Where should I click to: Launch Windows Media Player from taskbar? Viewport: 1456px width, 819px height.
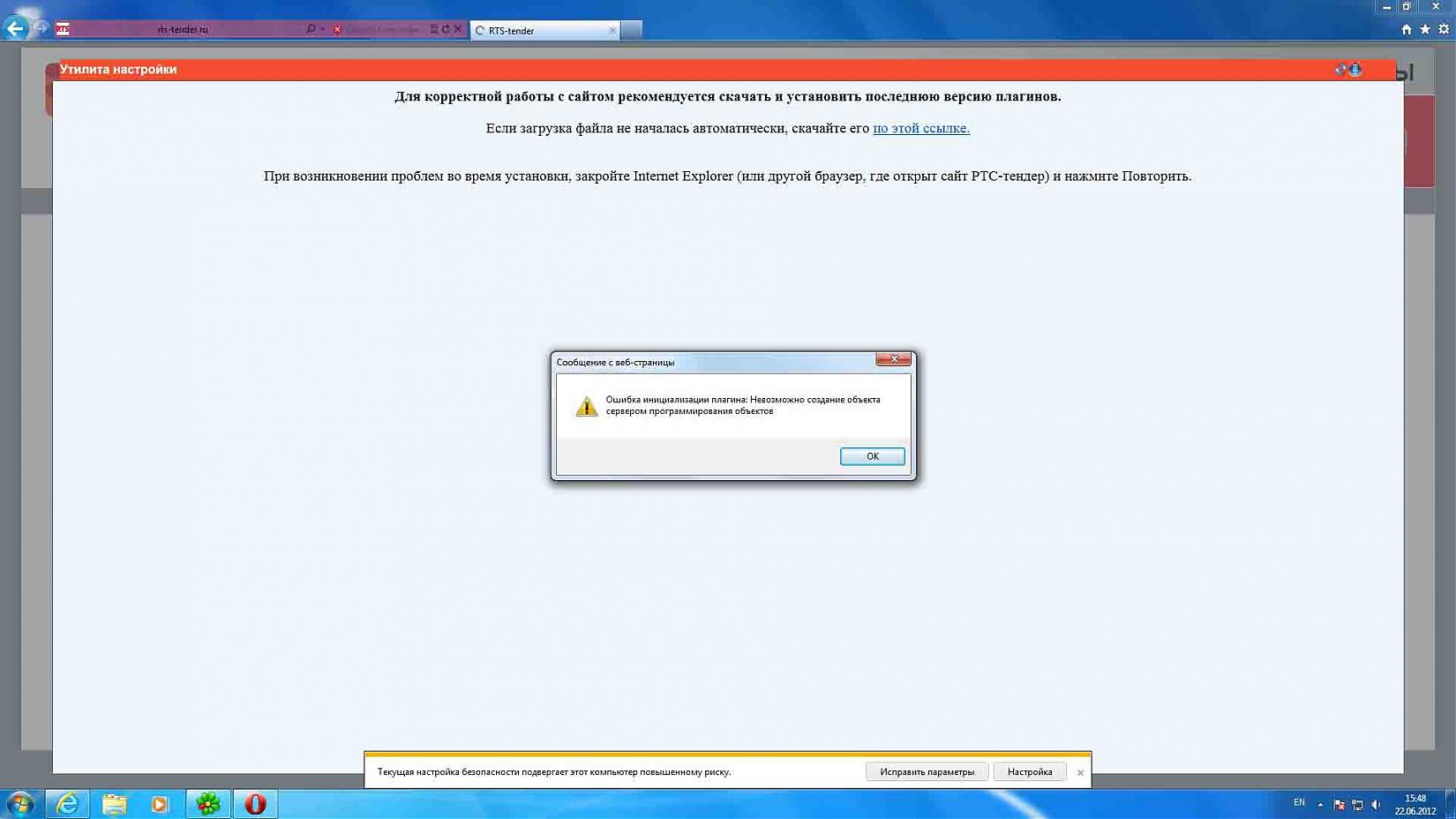pyautogui.click(x=160, y=804)
